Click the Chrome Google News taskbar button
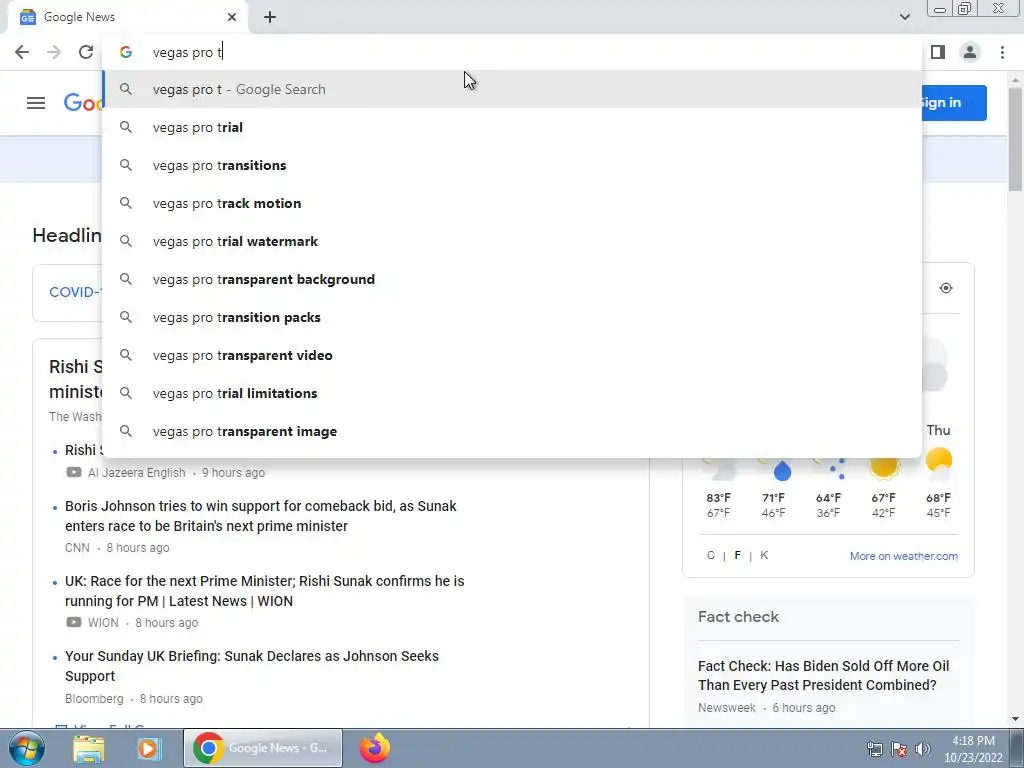 click(x=263, y=748)
